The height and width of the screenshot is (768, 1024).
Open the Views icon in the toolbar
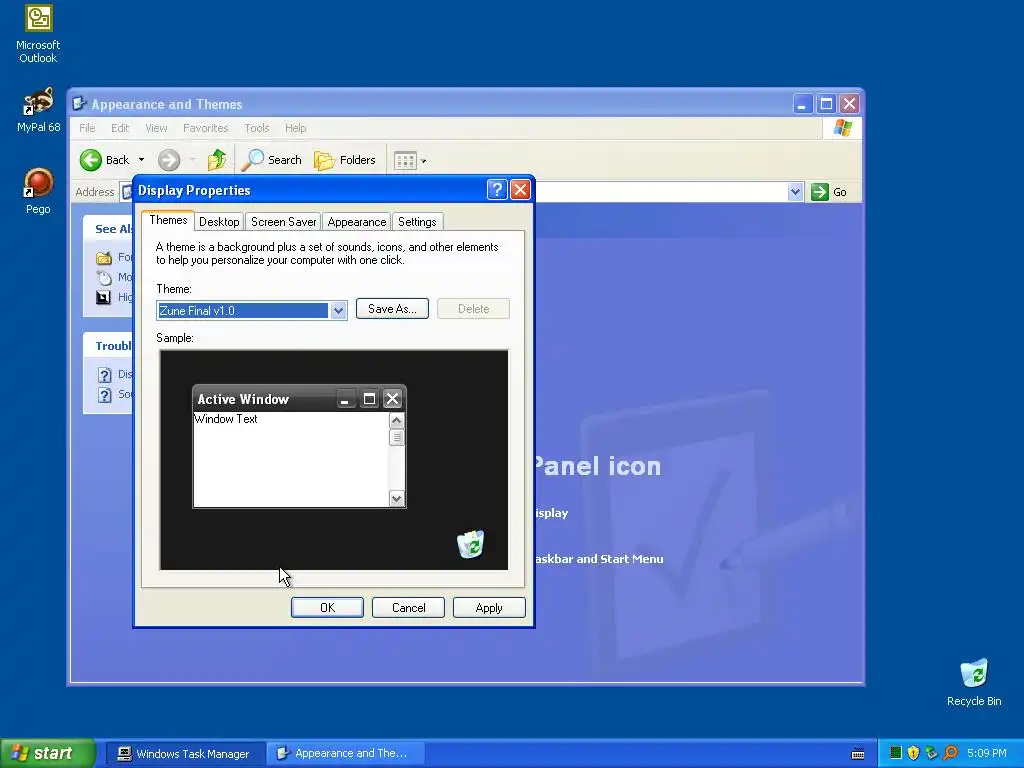coord(405,161)
